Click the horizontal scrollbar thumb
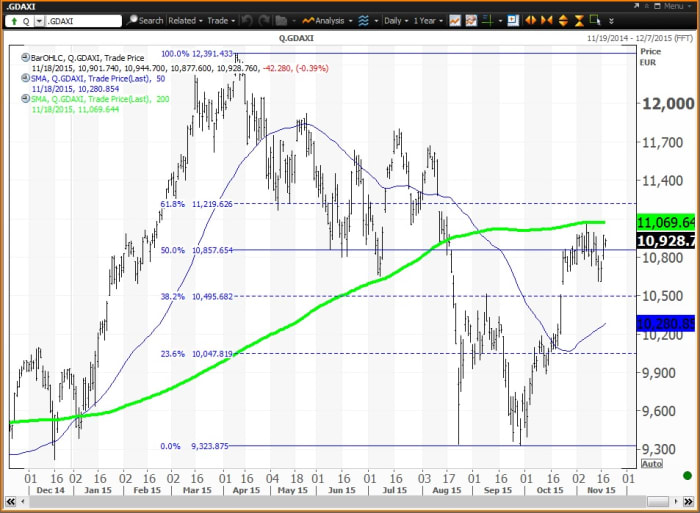Viewport: 700px width, 513px height. click(658, 501)
